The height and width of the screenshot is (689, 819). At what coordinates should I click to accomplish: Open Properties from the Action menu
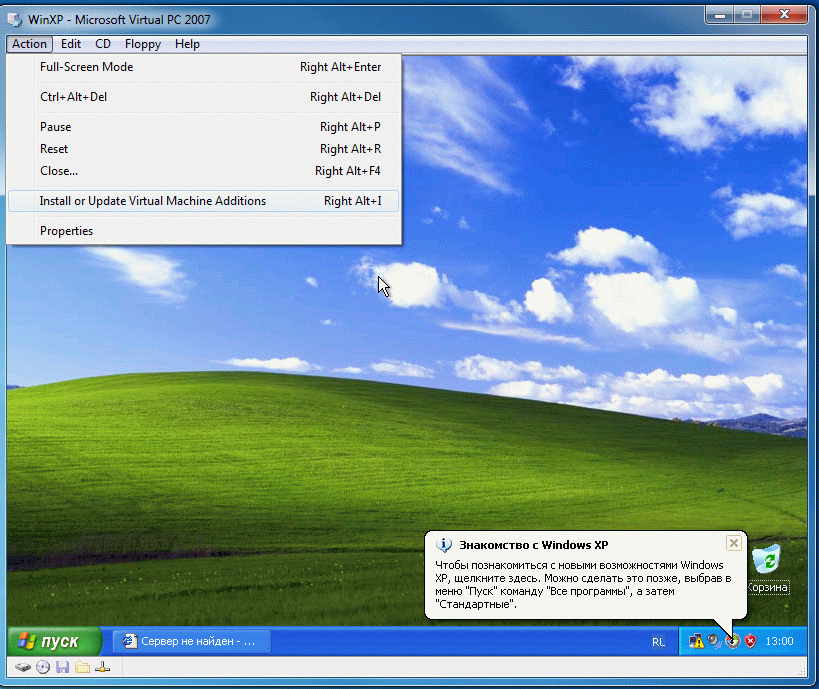(x=203, y=231)
